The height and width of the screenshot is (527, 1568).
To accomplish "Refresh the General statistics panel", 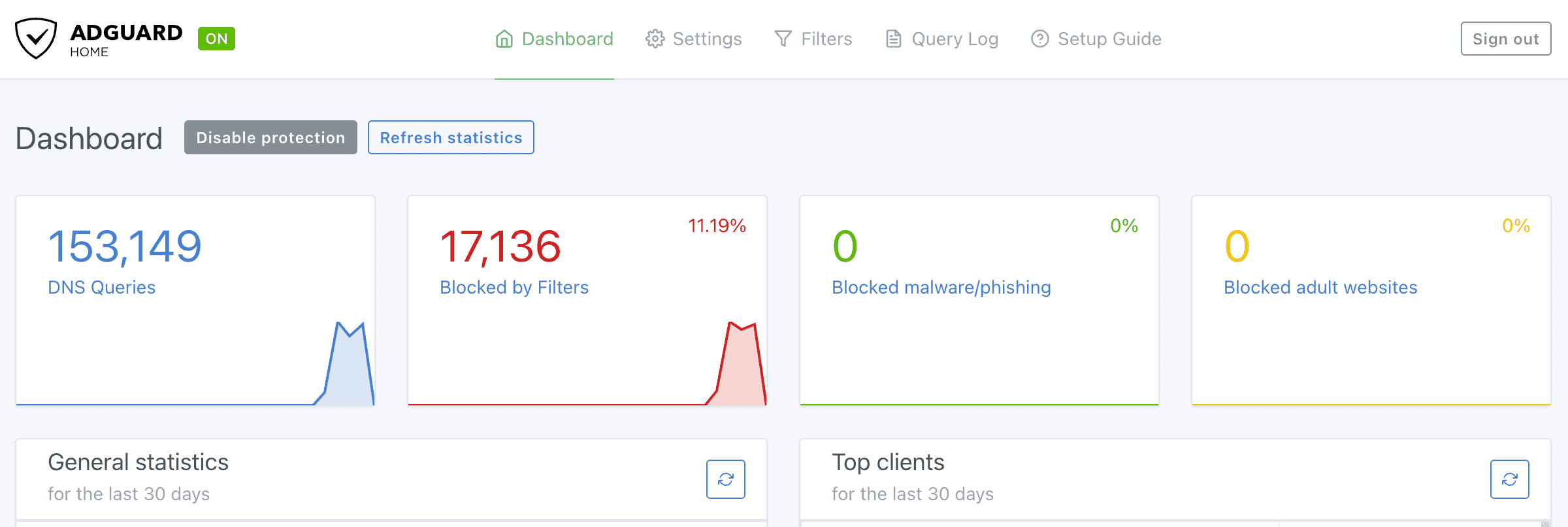I will pyautogui.click(x=725, y=479).
